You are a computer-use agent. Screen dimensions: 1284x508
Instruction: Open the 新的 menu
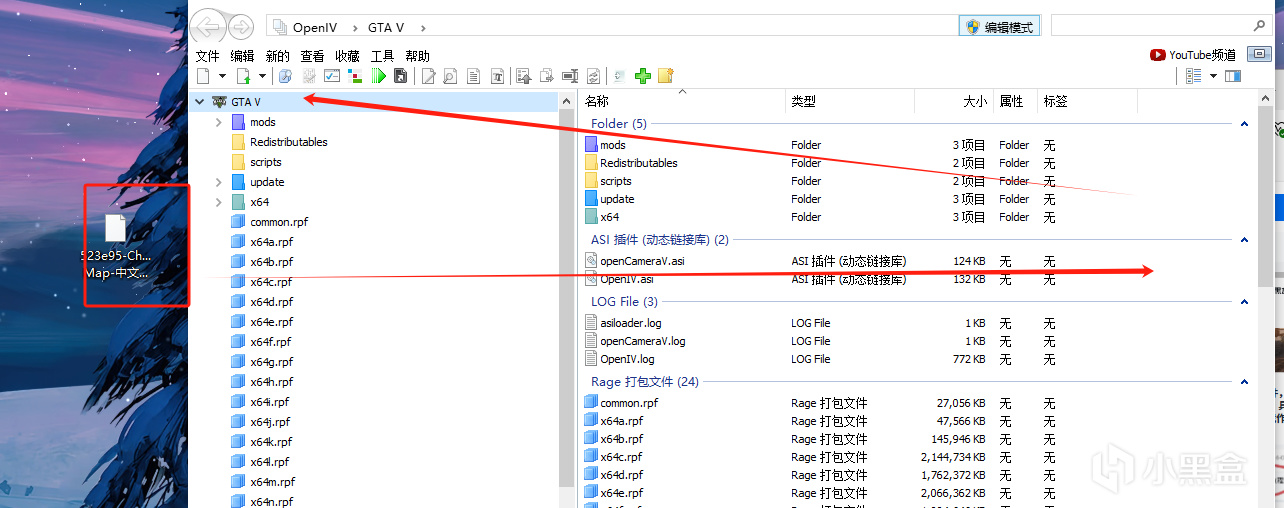point(277,56)
